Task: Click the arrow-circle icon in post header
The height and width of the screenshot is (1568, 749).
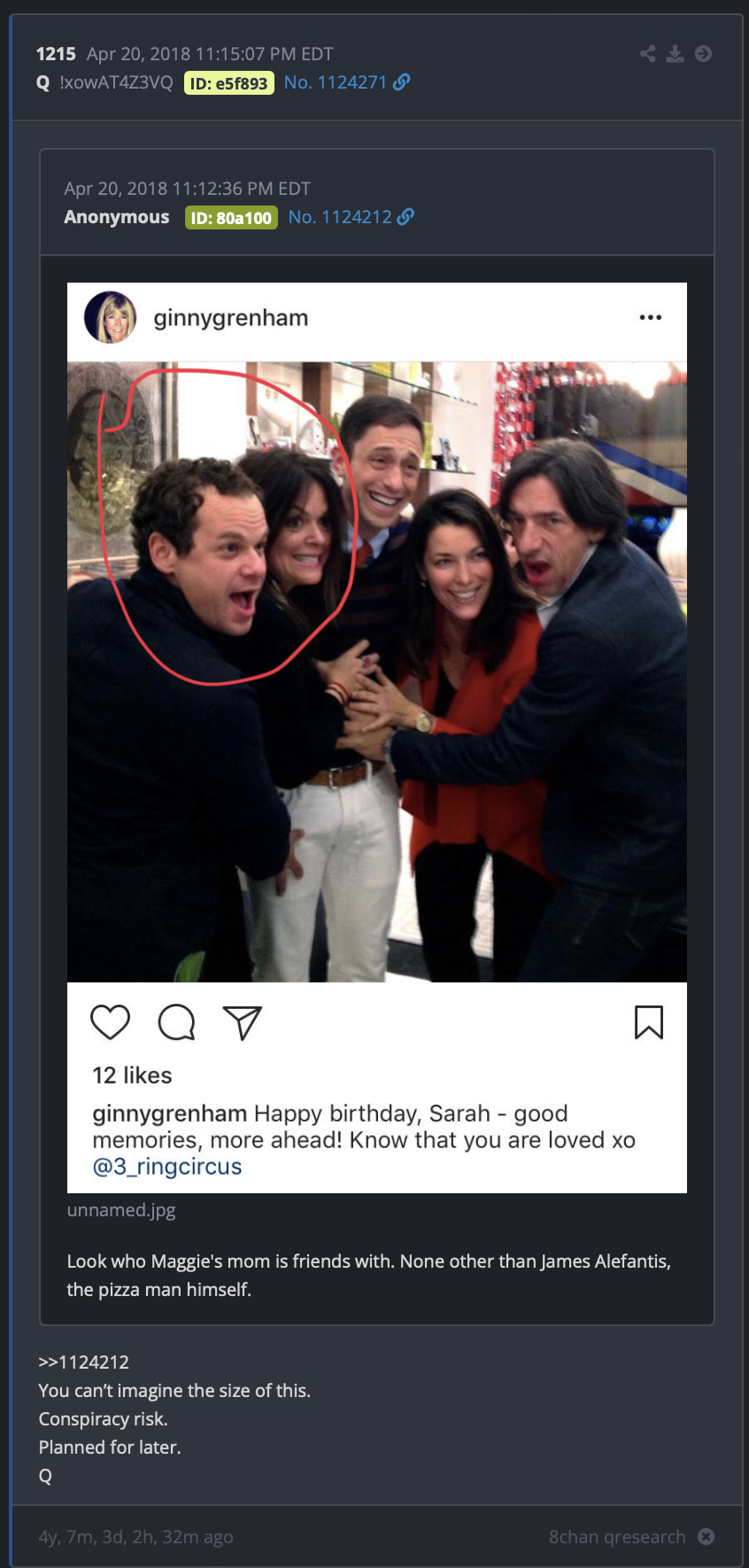Action: (x=704, y=54)
